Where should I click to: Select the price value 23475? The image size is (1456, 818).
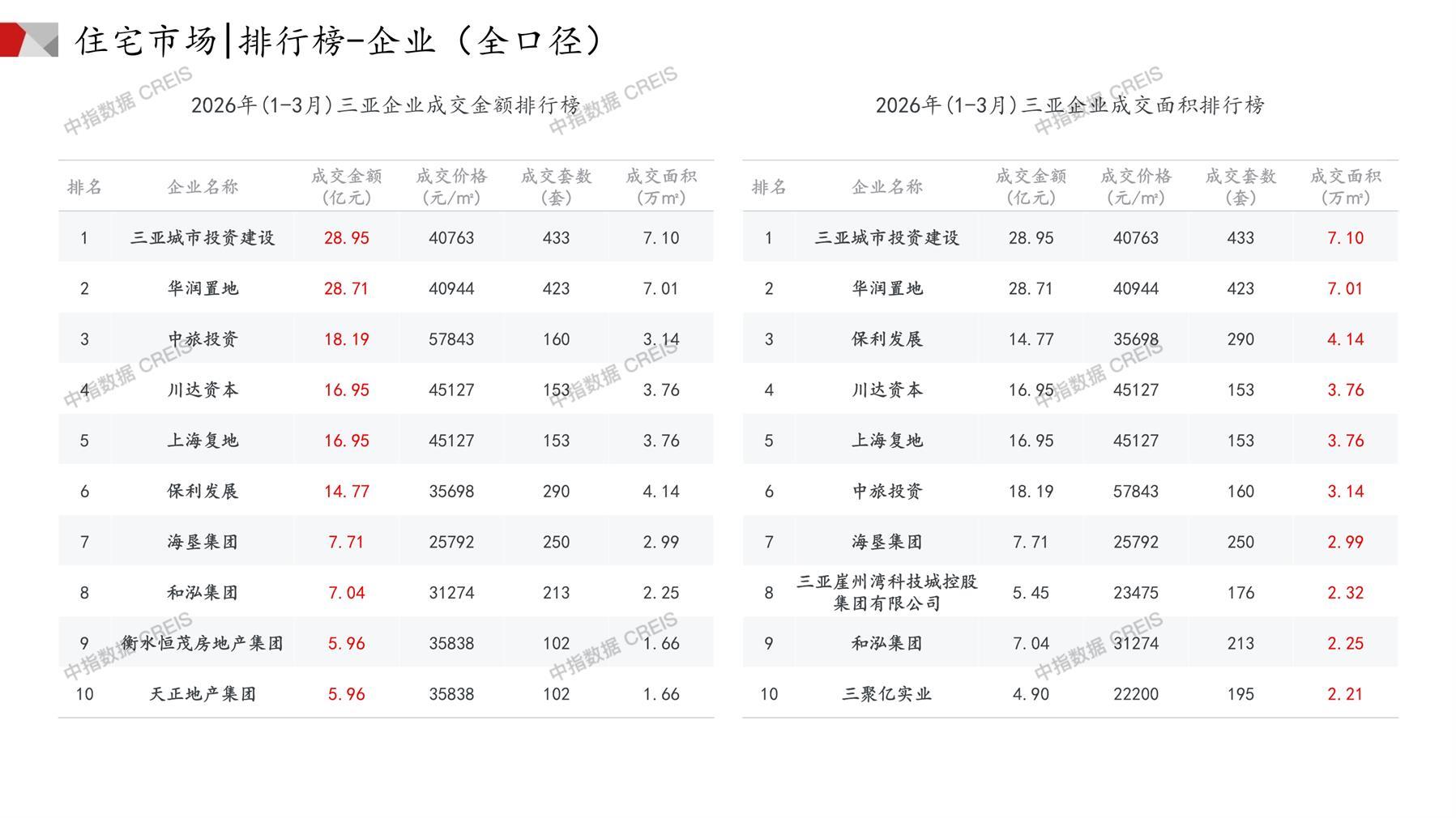coord(1135,593)
